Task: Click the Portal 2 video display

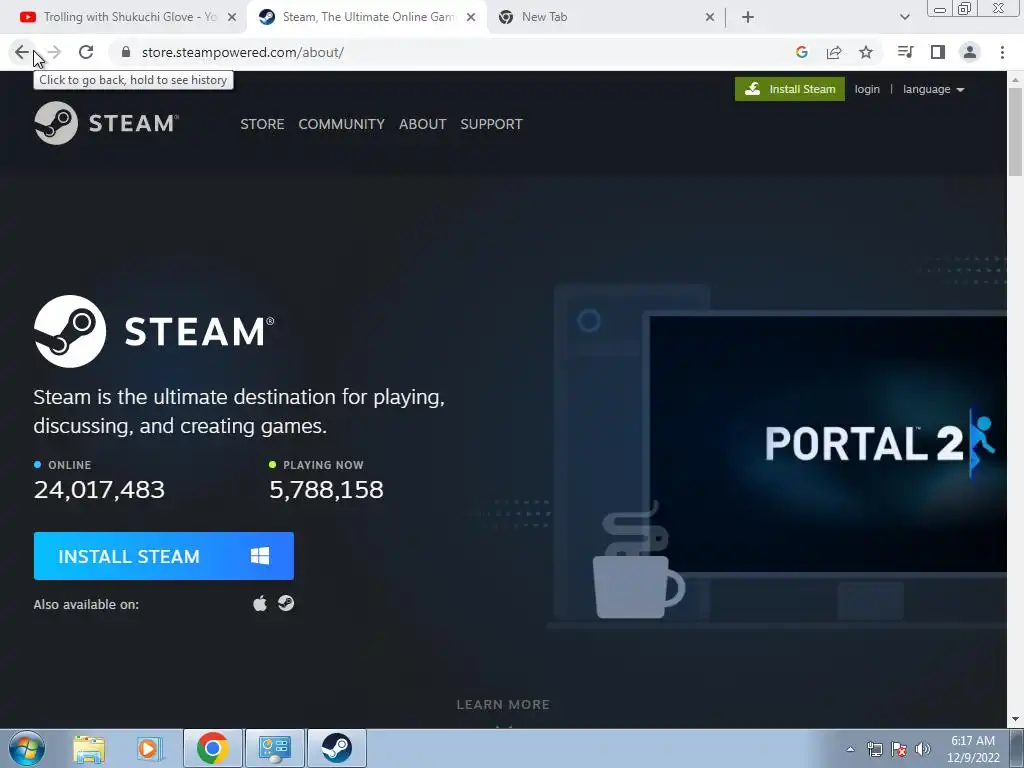Action: [x=828, y=444]
